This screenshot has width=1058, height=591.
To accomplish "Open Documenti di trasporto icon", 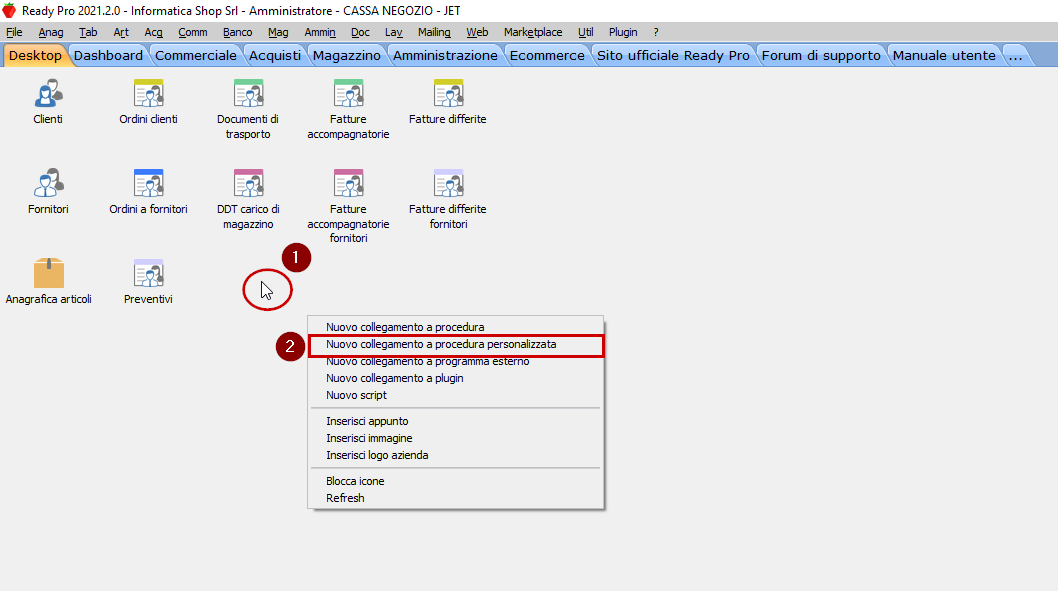I will pyautogui.click(x=248, y=94).
